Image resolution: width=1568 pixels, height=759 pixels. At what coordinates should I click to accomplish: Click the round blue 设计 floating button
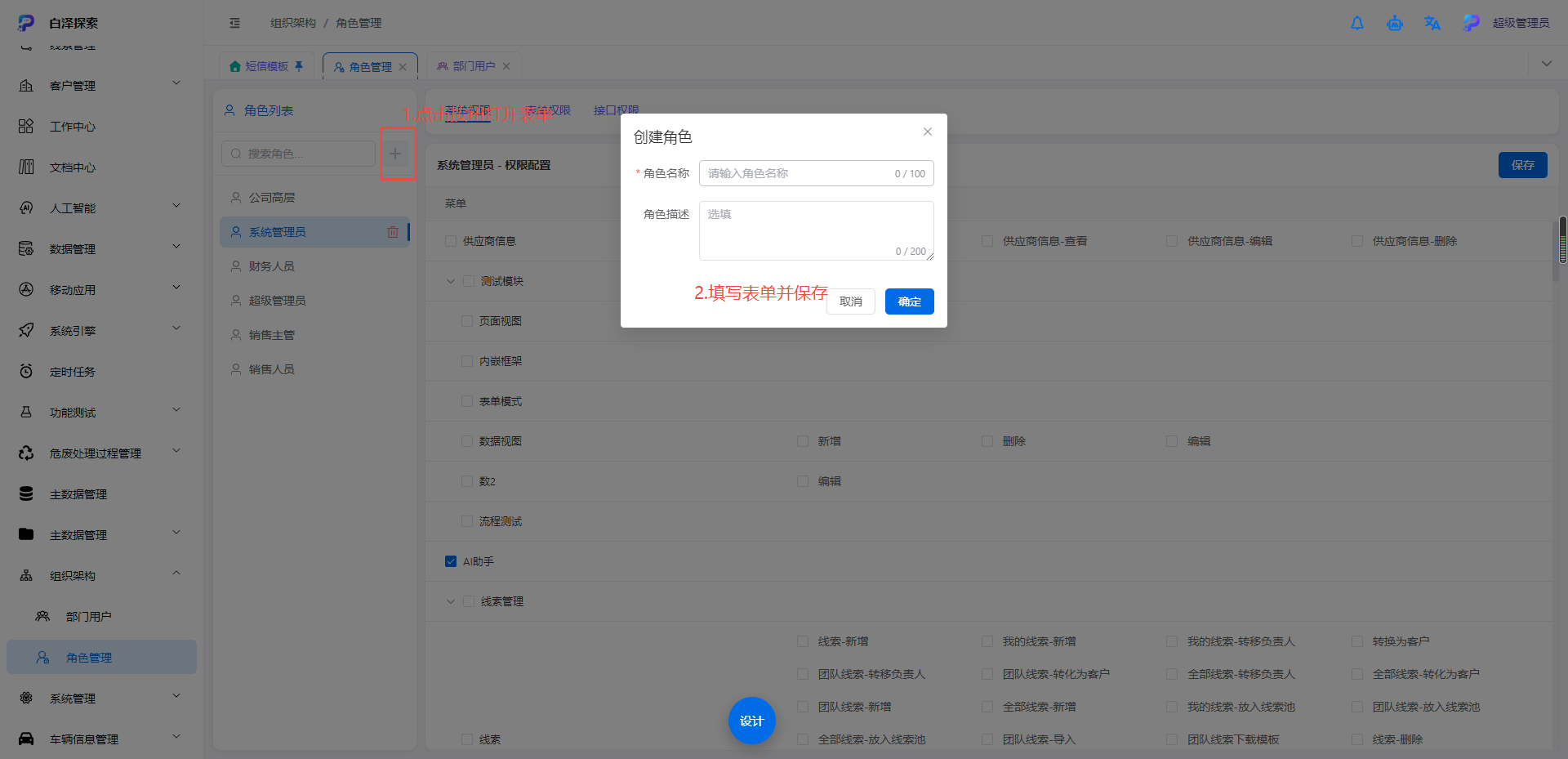751,721
